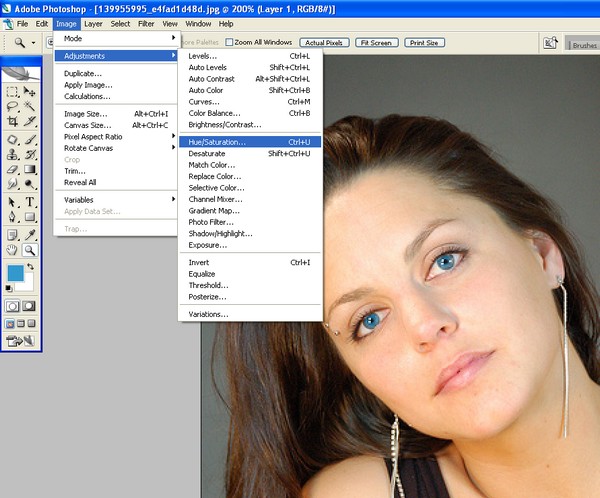The height and width of the screenshot is (498, 600).
Task: Select the Clone Stamp tool
Action: click(12, 154)
